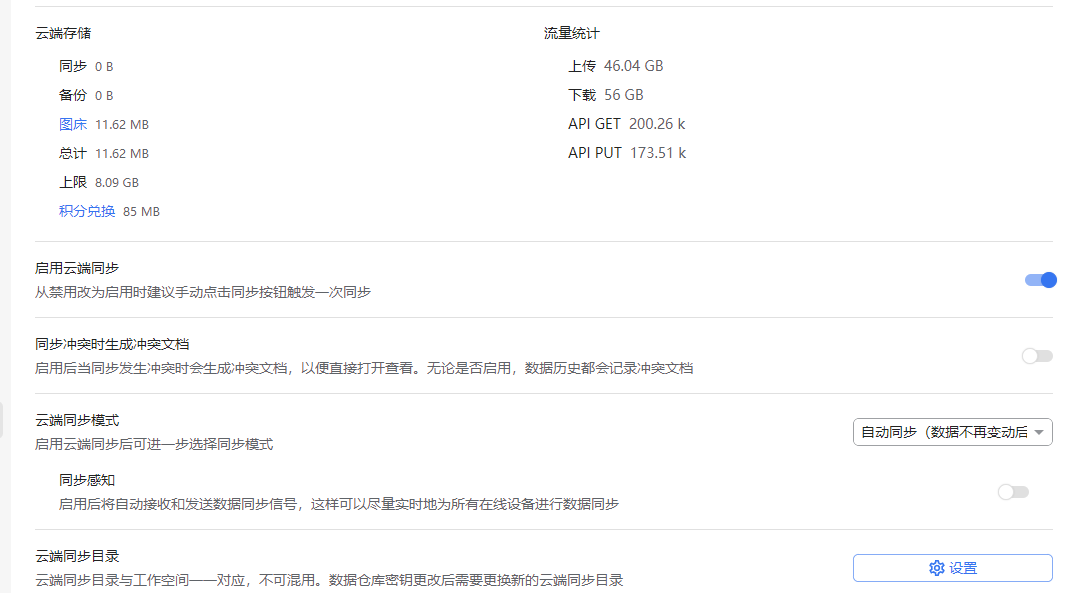This screenshot has height=593, width=1071.
Task: Click the 云端同步目录 setting title
Action: tap(77, 556)
